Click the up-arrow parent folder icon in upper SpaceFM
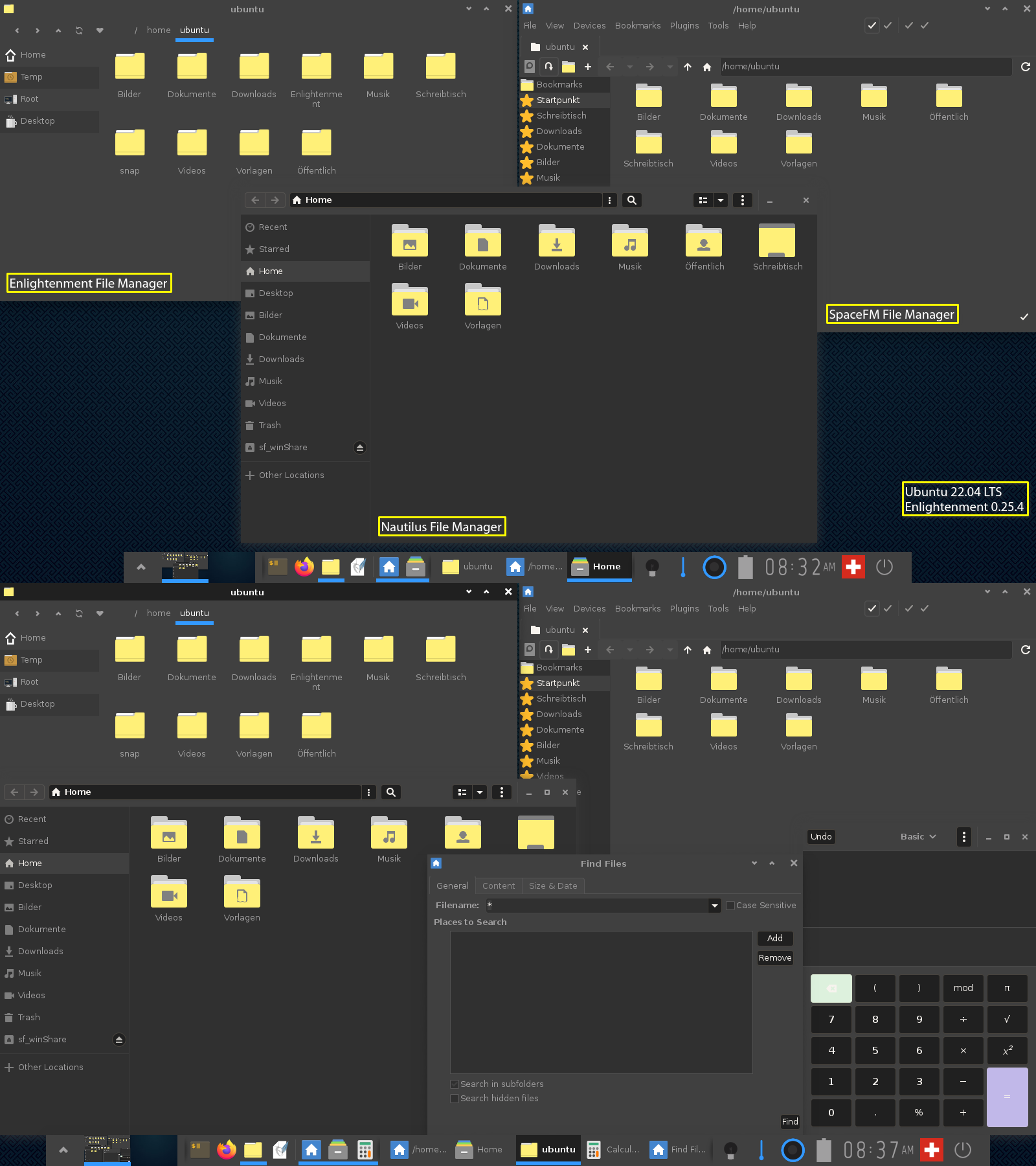This screenshot has width=1036, height=1166. pyautogui.click(x=688, y=67)
